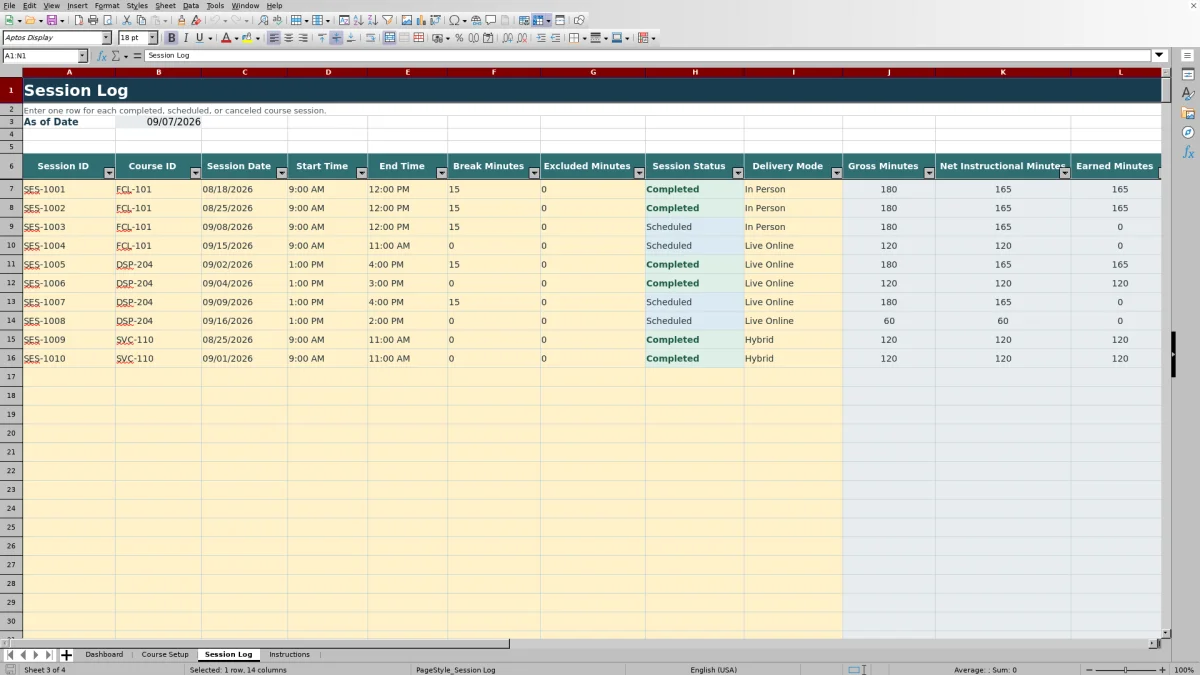Image resolution: width=1200 pixels, height=675 pixels.
Task: Open Course ID column filter dropdown
Action: tap(195, 173)
